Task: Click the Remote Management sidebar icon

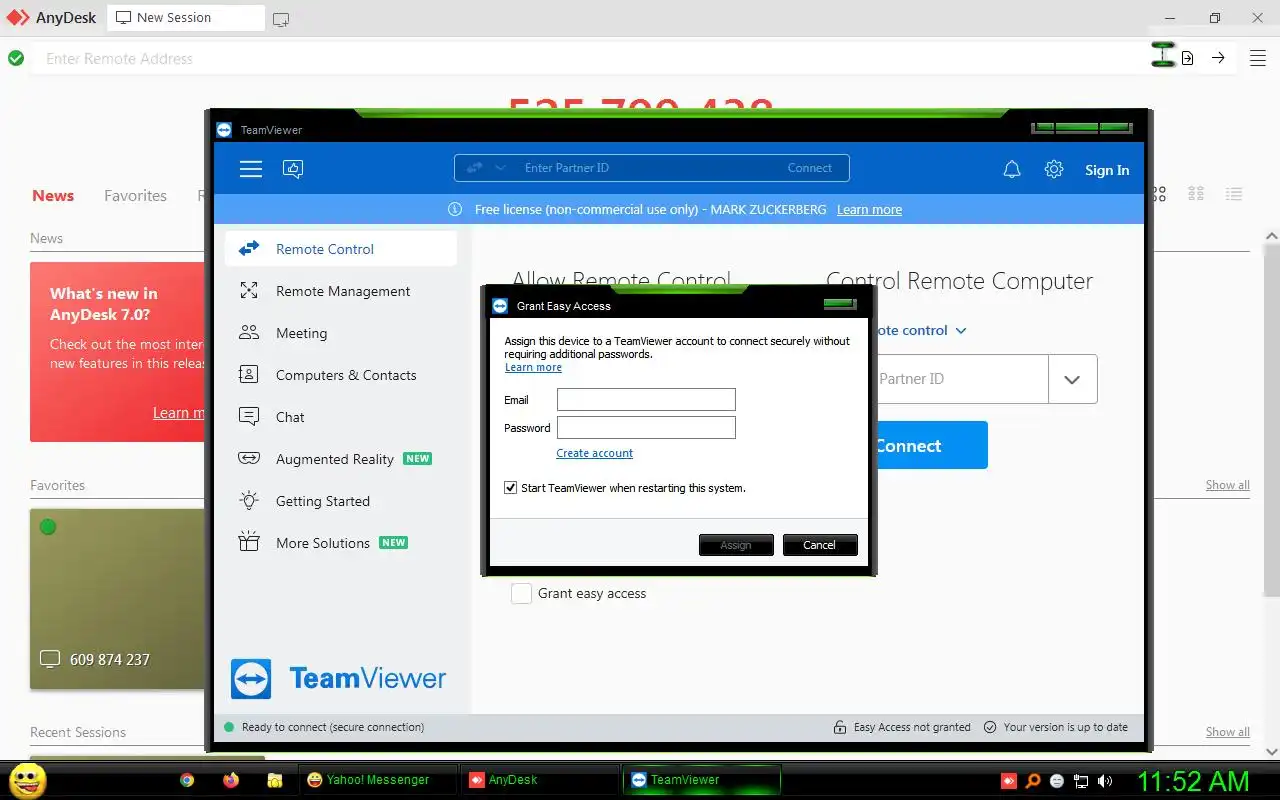Action: coord(249,291)
